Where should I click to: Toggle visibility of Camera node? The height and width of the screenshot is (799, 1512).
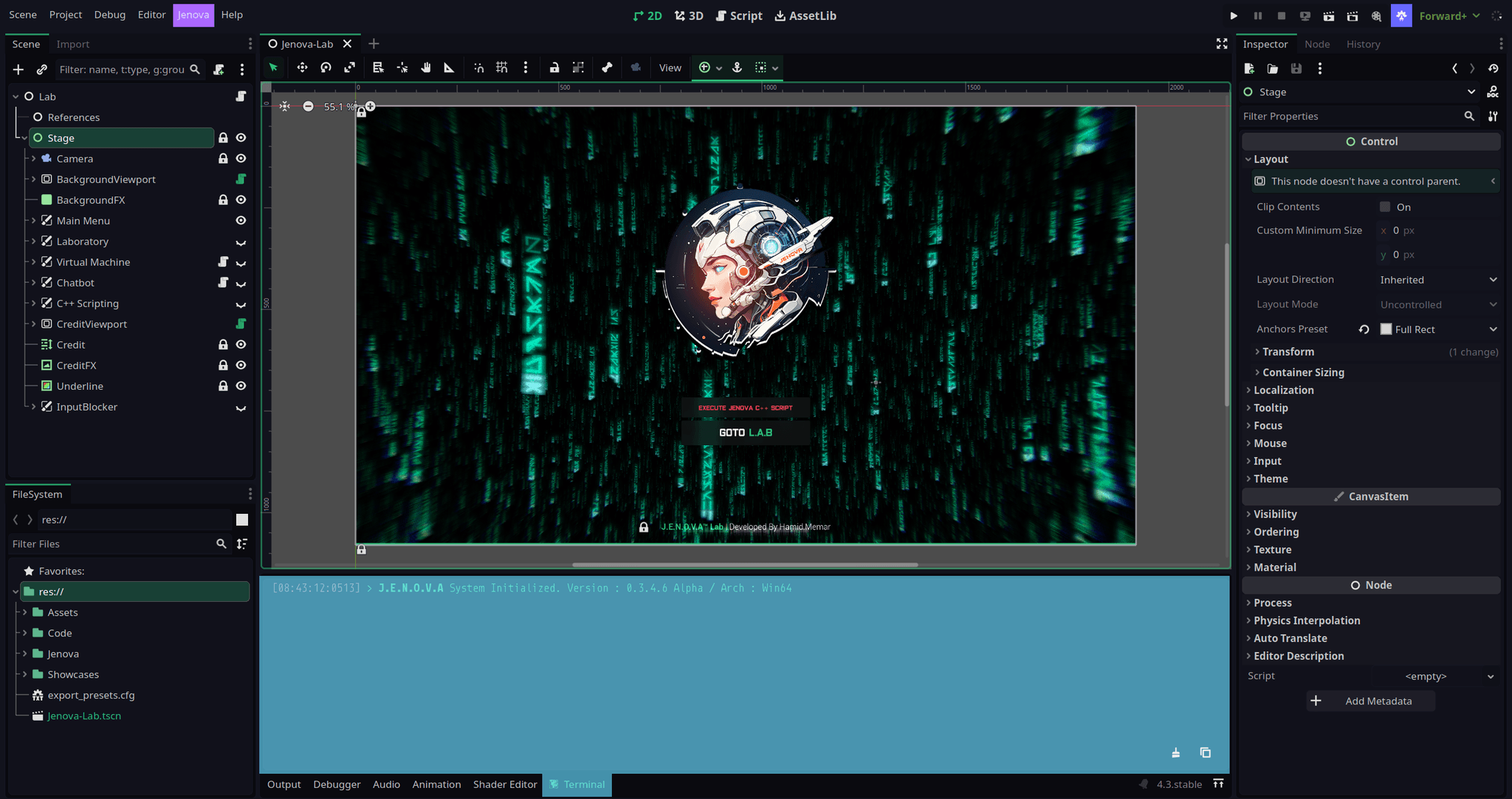(241, 159)
